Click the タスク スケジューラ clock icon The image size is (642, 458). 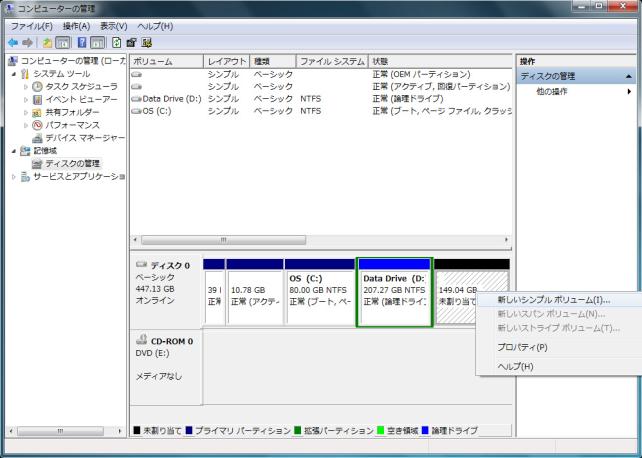click(x=37, y=86)
